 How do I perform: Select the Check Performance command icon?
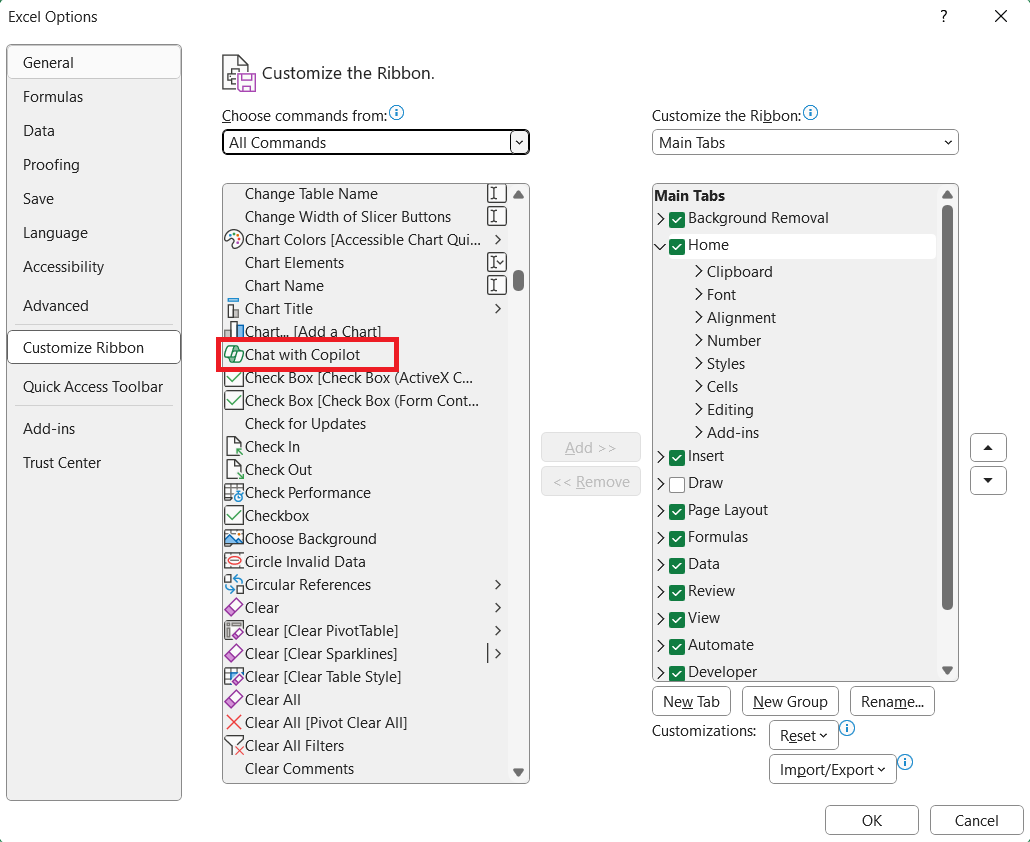[234, 493]
